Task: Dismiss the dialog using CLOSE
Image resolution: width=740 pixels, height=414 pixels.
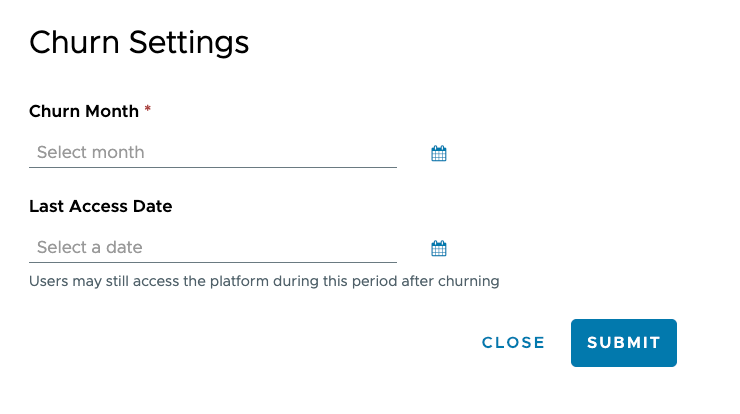Action: point(513,343)
